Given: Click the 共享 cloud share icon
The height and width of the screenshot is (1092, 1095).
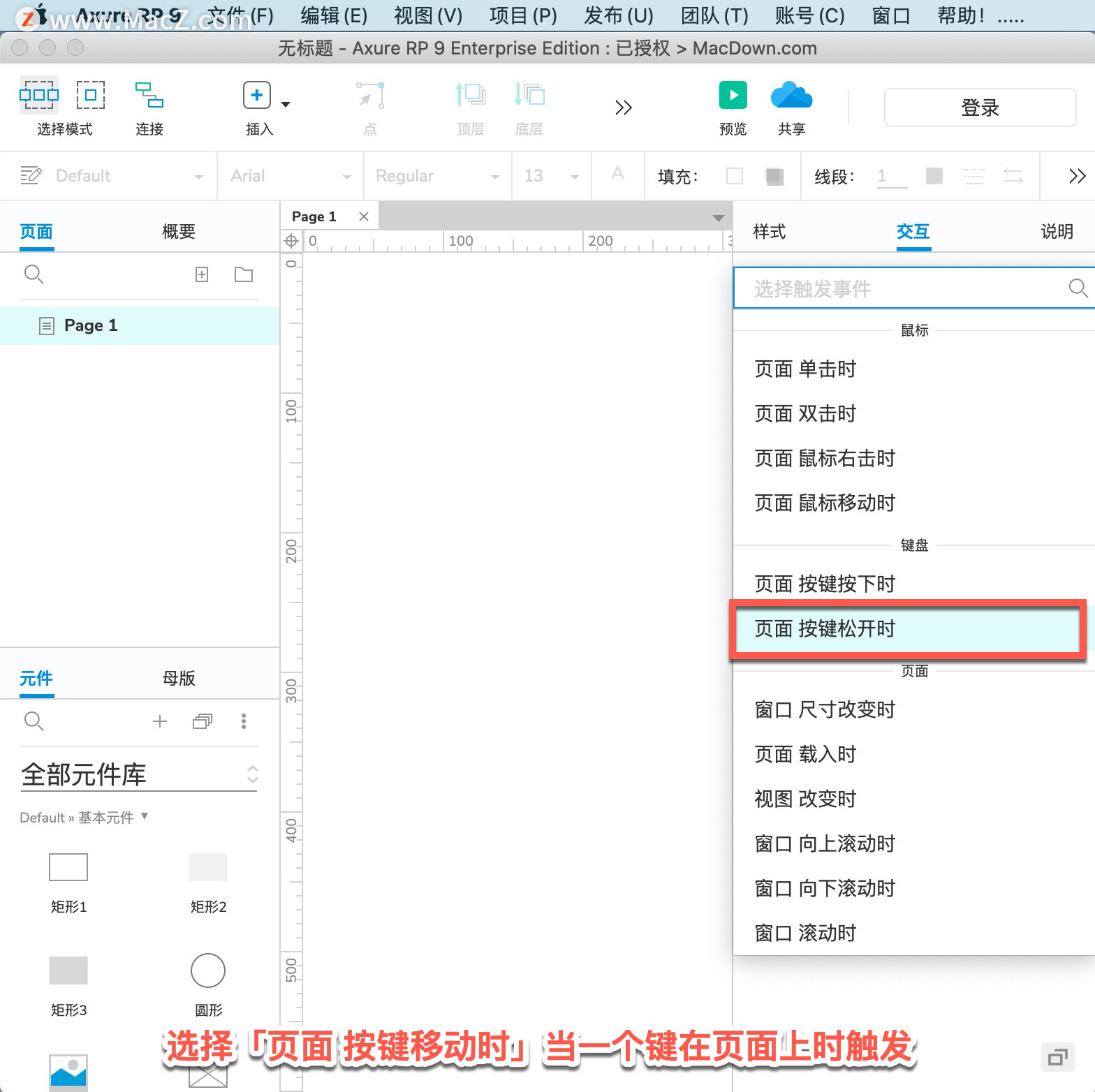Looking at the screenshot, I should tap(791, 95).
